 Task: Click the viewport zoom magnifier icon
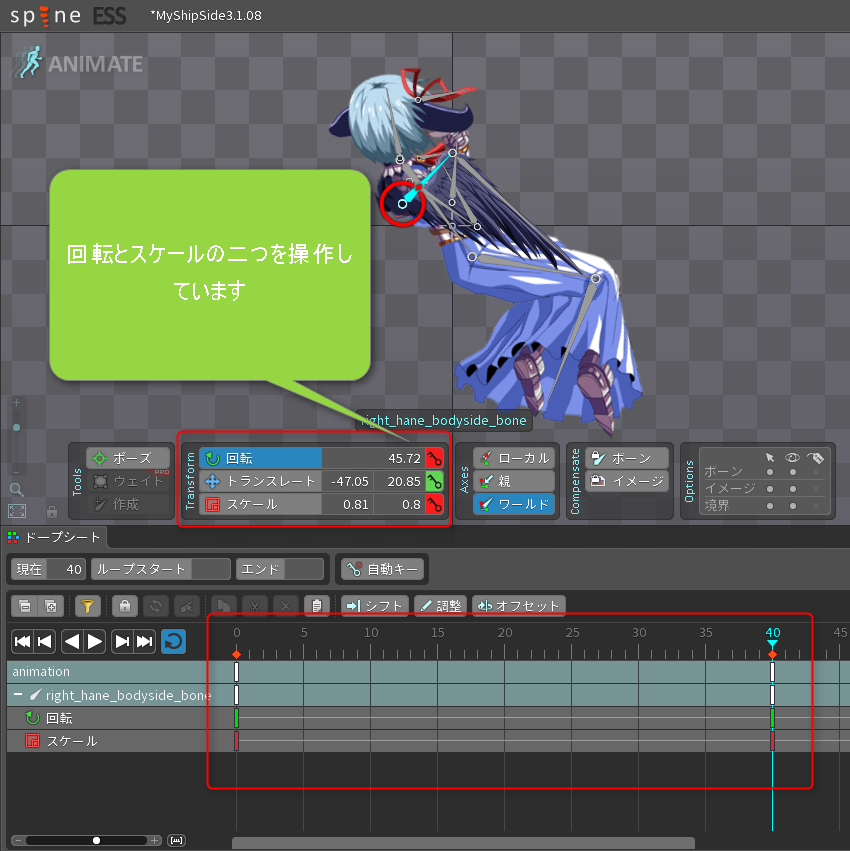coord(17,490)
